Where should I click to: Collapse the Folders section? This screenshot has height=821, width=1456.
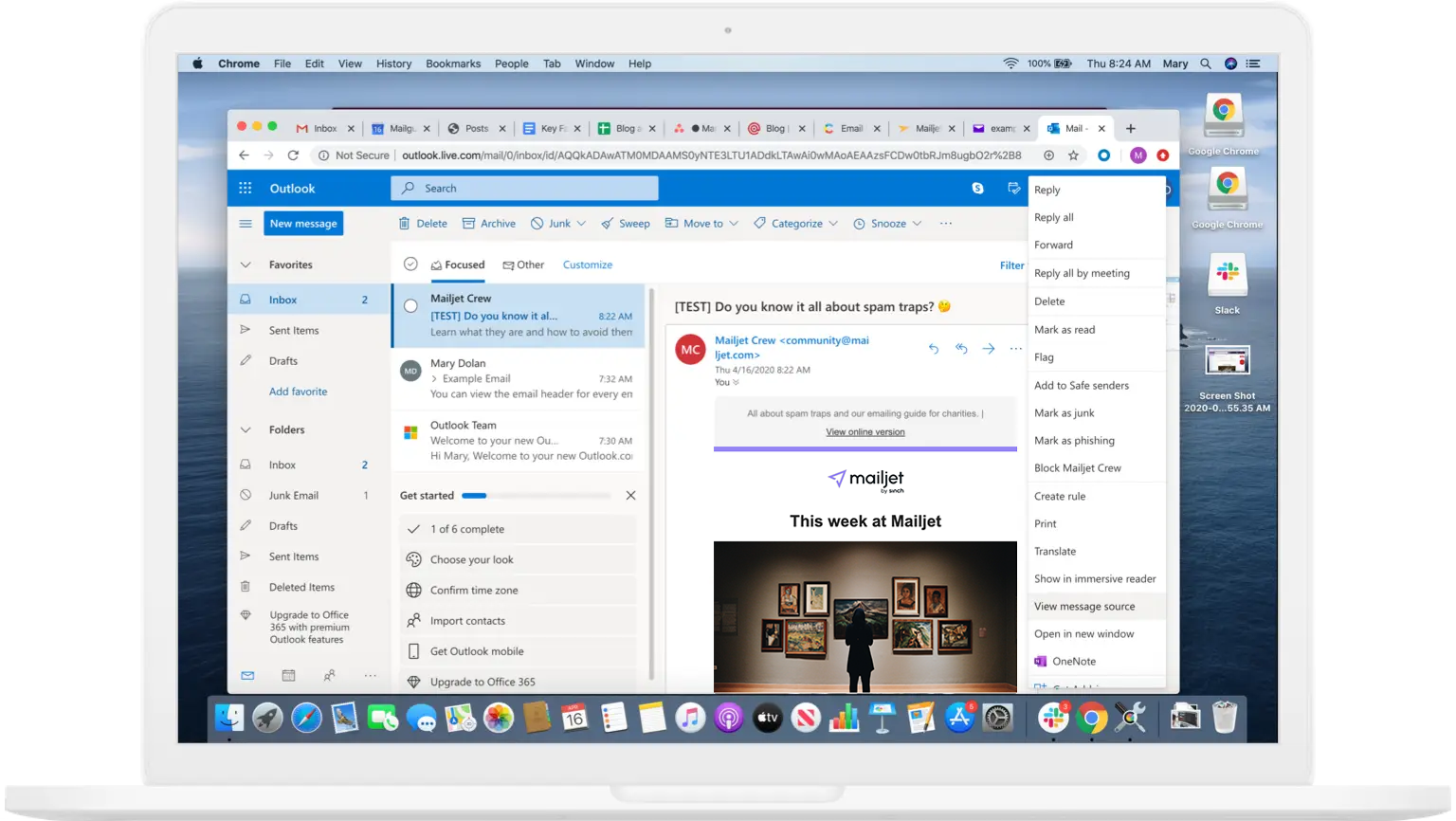tap(246, 429)
